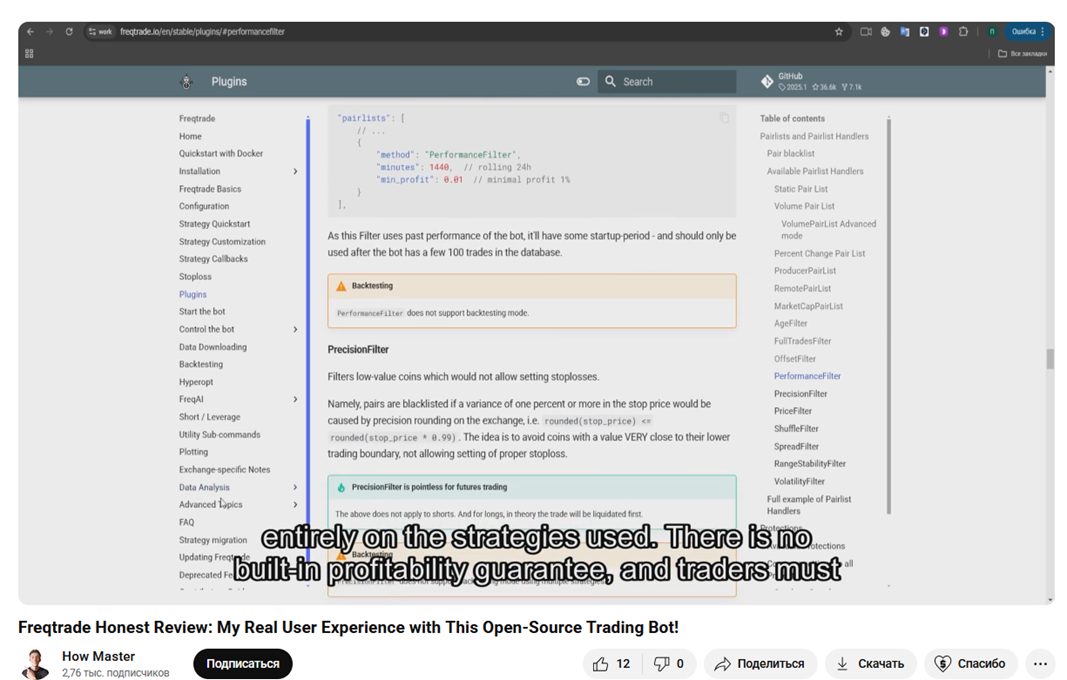Open Strategy migration page

tap(213, 540)
